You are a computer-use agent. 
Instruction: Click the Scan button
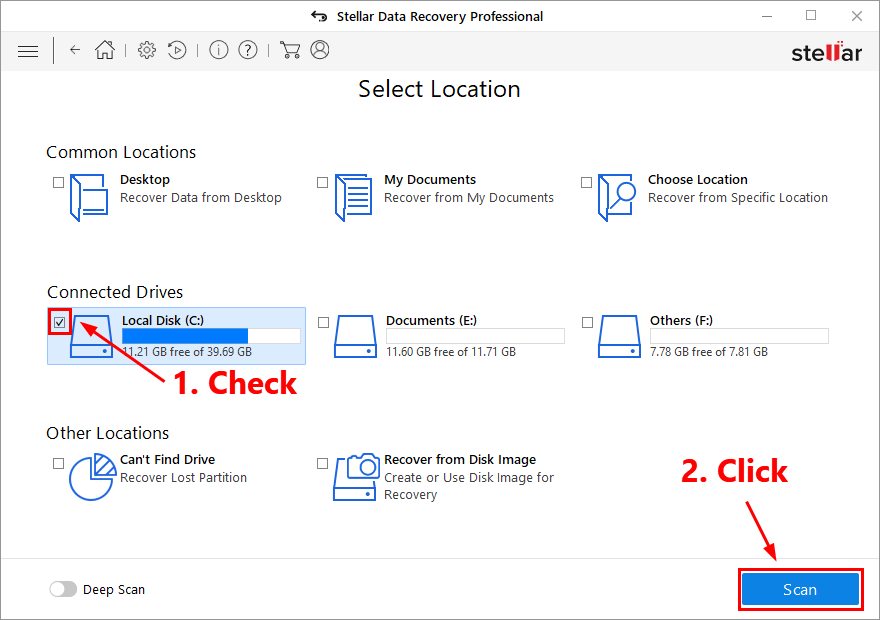click(x=800, y=590)
